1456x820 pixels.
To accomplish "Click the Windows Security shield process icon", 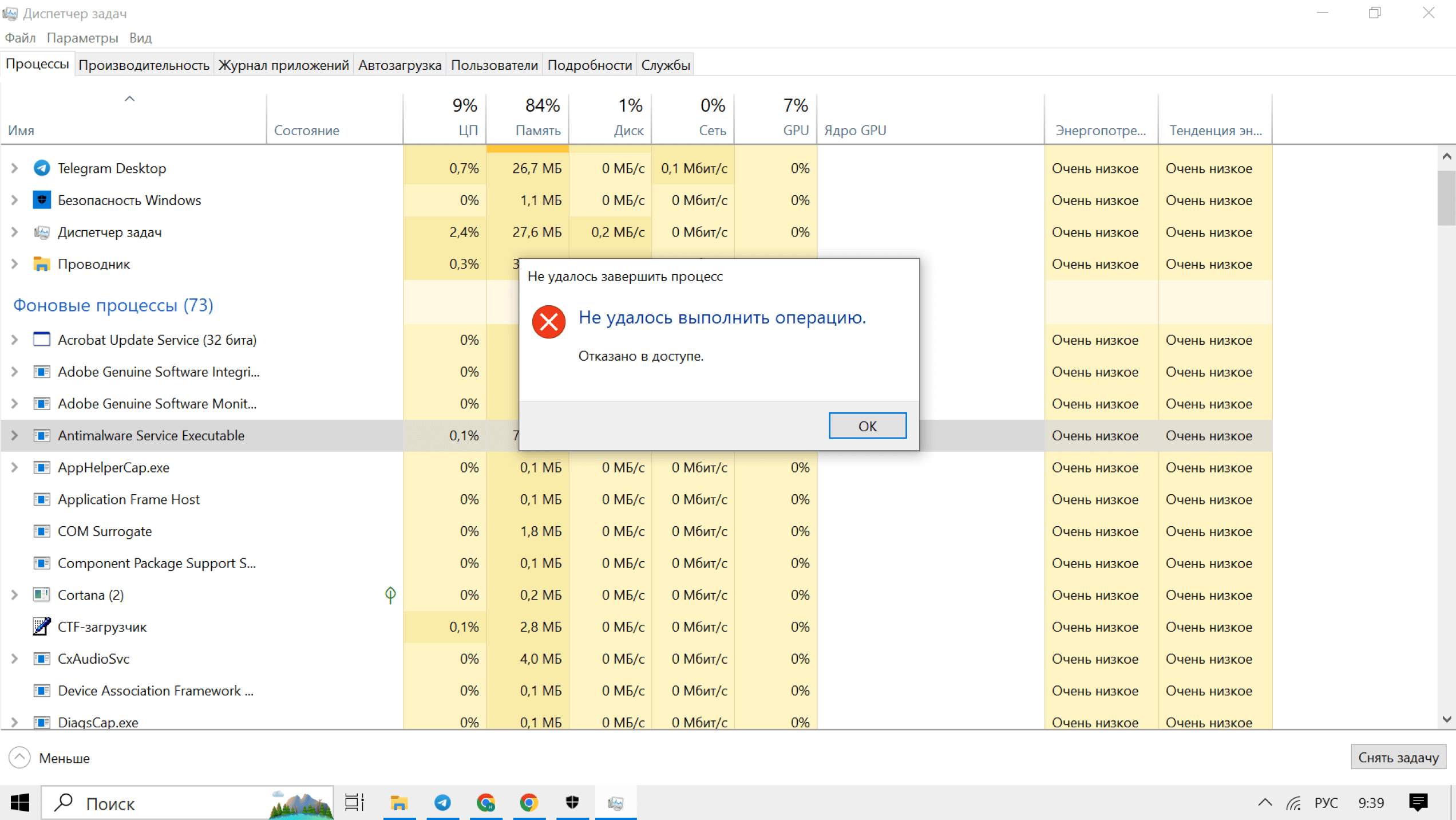I will tap(42, 200).
